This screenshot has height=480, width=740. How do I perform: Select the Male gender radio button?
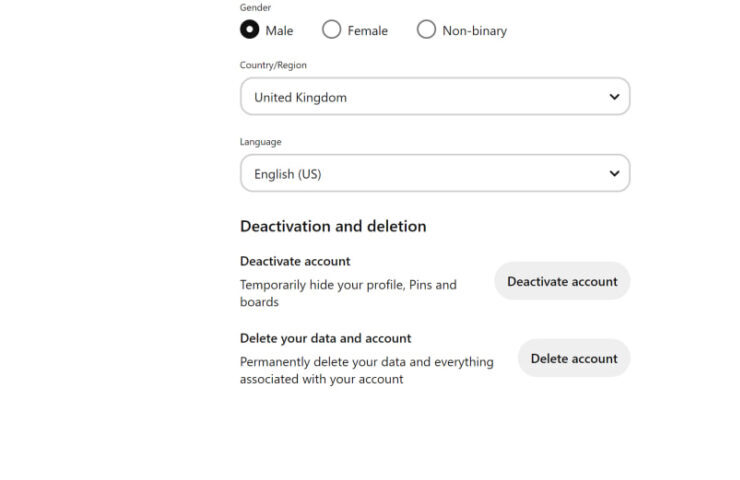click(x=249, y=29)
